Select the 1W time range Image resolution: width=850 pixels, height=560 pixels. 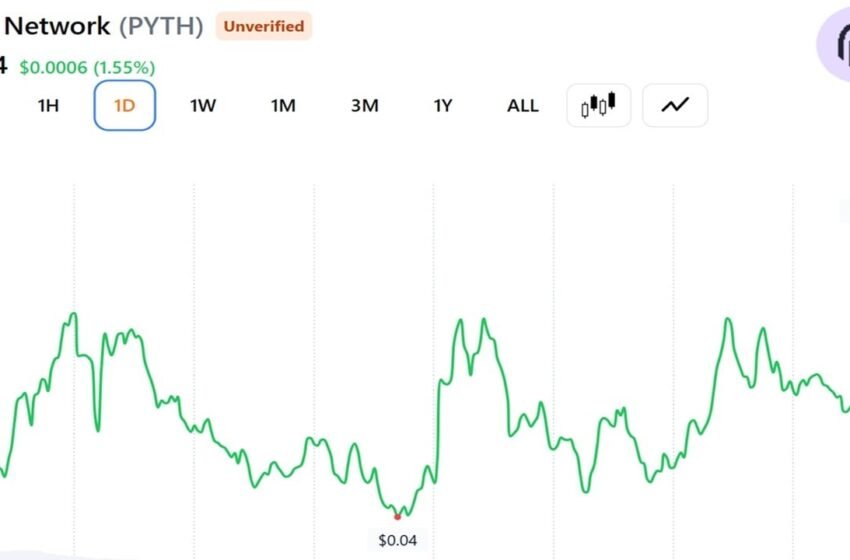(203, 105)
